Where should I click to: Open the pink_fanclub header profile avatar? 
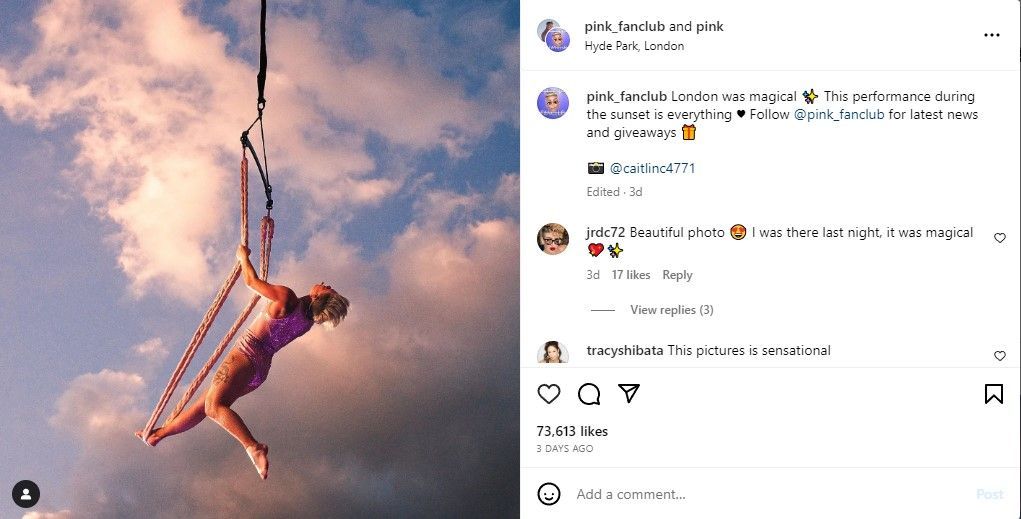[553, 35]
